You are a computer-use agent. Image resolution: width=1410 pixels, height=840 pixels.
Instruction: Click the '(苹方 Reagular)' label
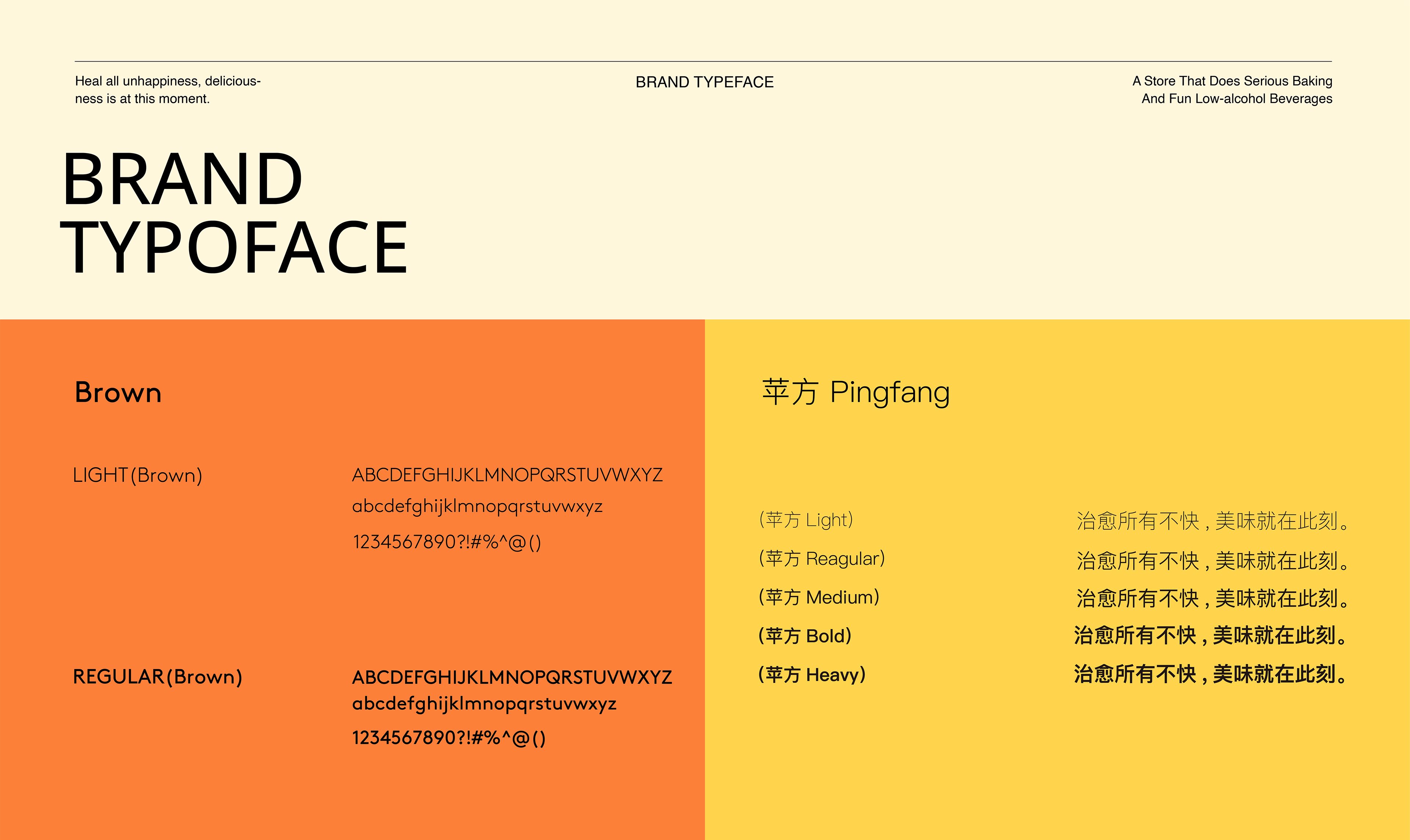[822, 559]
